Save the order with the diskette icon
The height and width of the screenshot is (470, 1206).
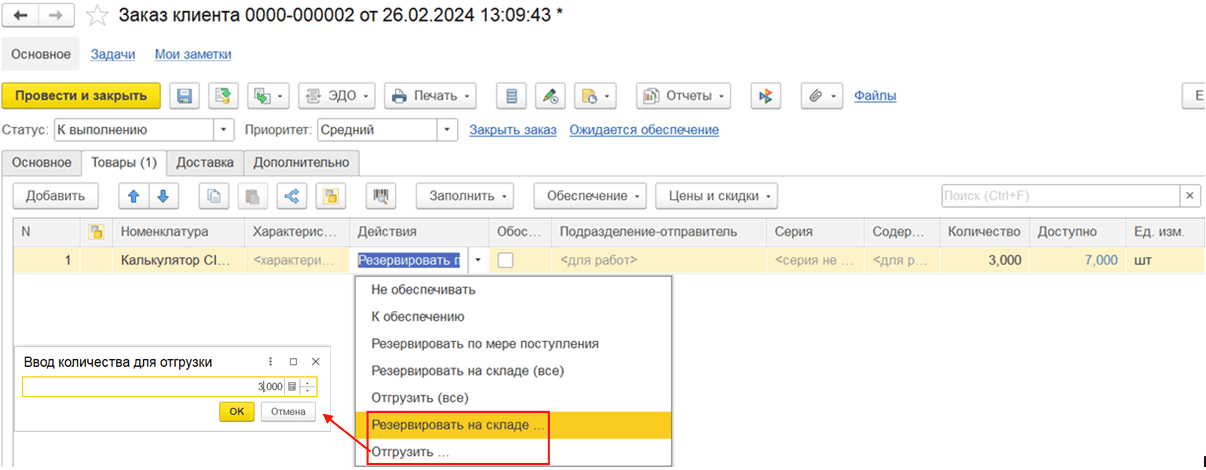184,96
